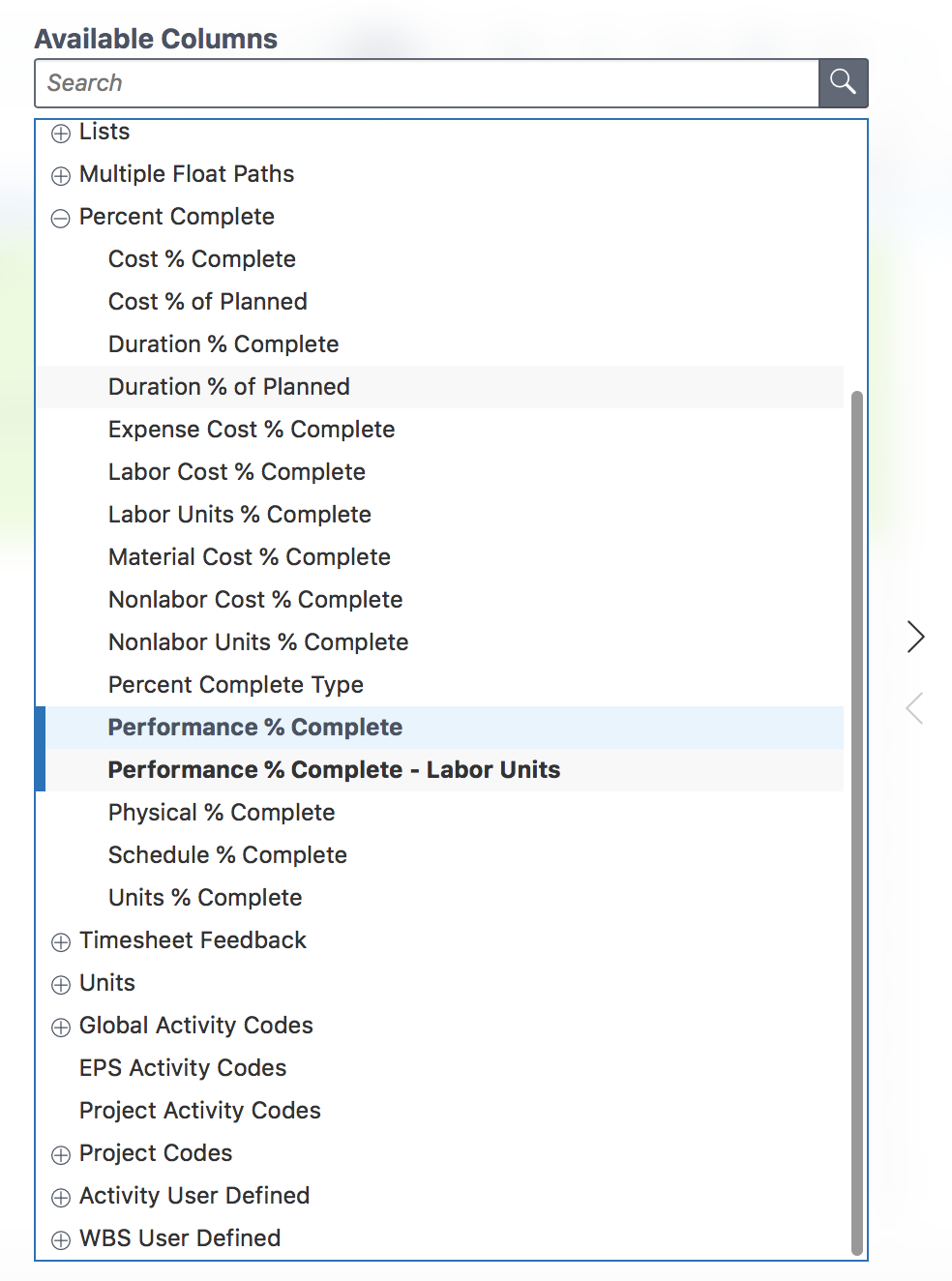Select the Cost % Complete column
This screenshot has height=1281, width=952.
[201, 258]
